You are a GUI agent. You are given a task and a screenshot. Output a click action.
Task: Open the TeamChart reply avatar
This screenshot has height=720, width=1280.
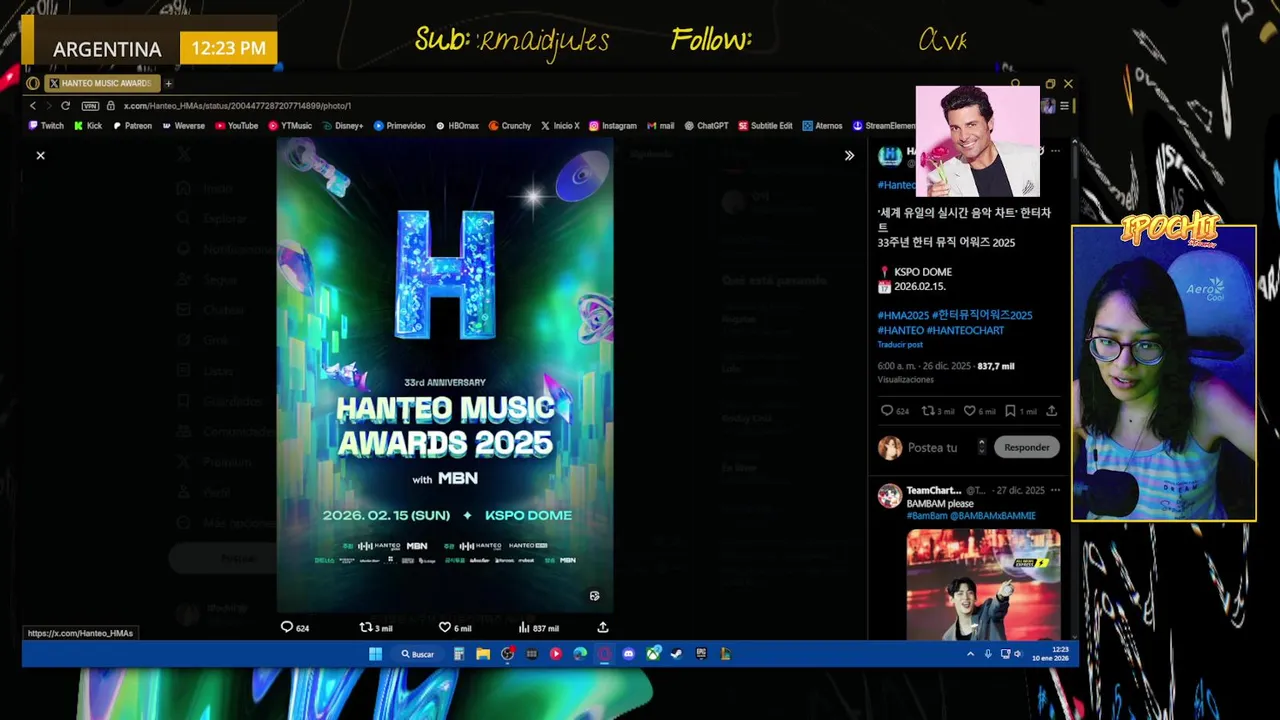(889, 496)
